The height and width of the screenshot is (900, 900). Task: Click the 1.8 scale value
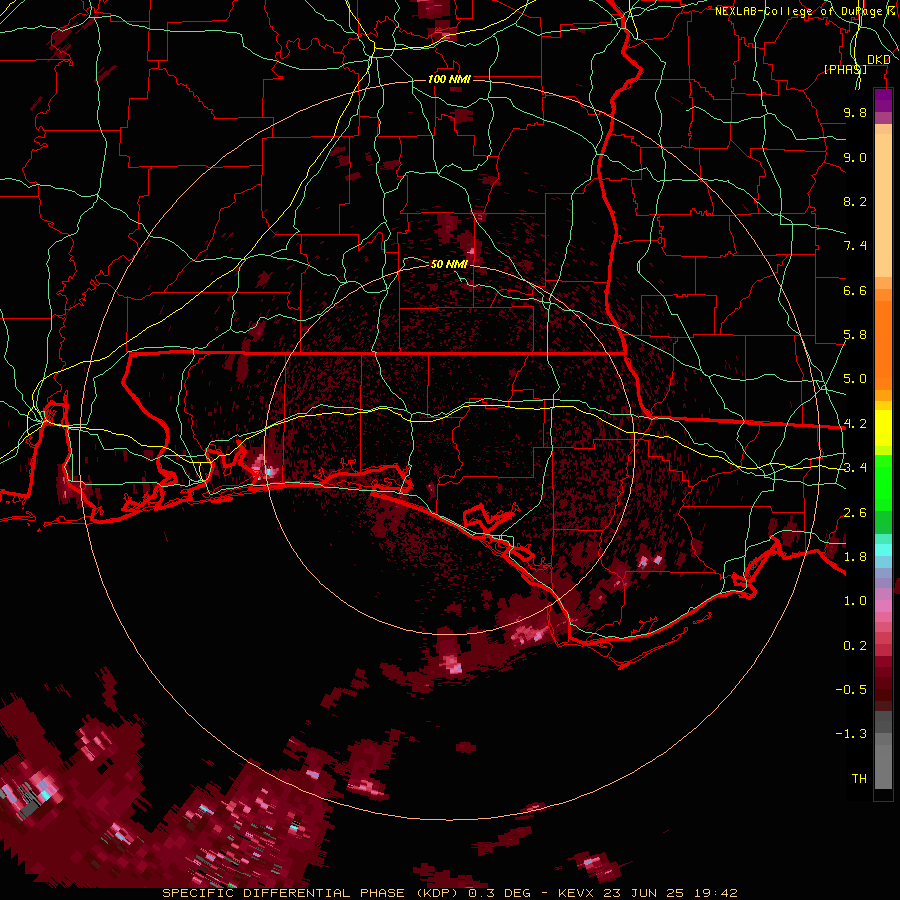tap(855, 557)
